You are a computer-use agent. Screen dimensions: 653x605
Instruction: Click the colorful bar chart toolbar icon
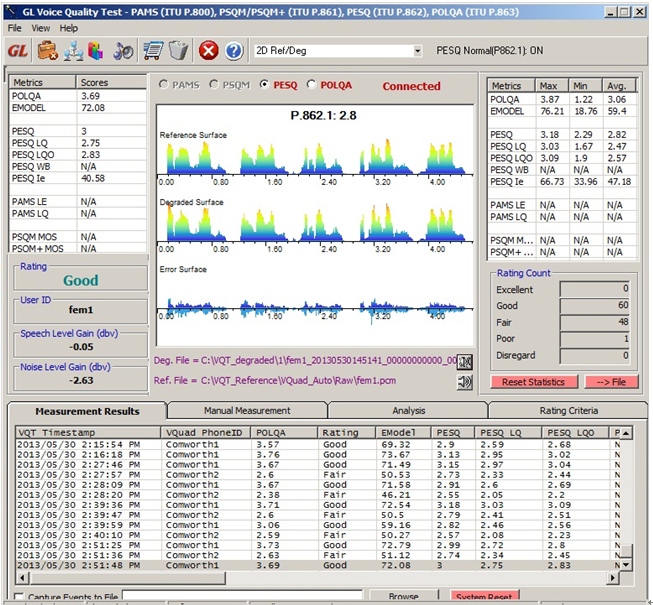point(95,51)
